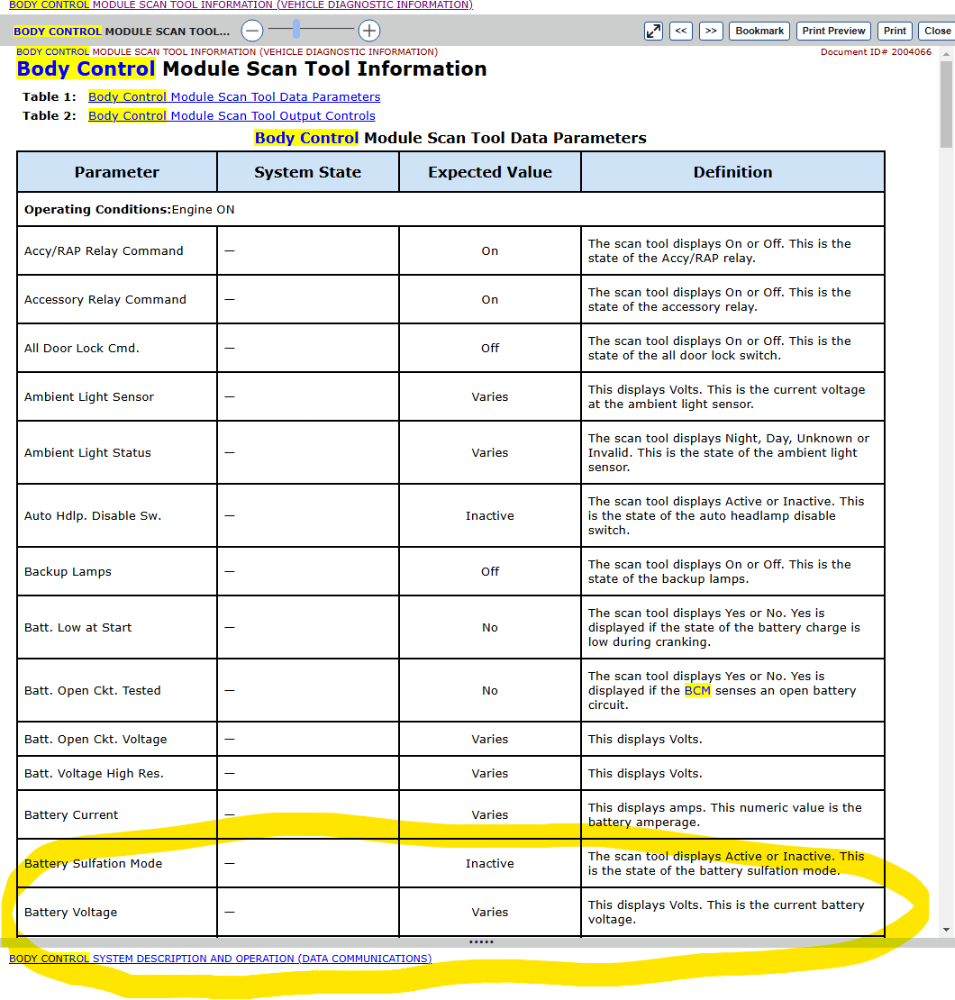This screenshot has width=955, height=1000.
Task: Open Body Control System Description and Operation link
Action: tap(220, 959)
